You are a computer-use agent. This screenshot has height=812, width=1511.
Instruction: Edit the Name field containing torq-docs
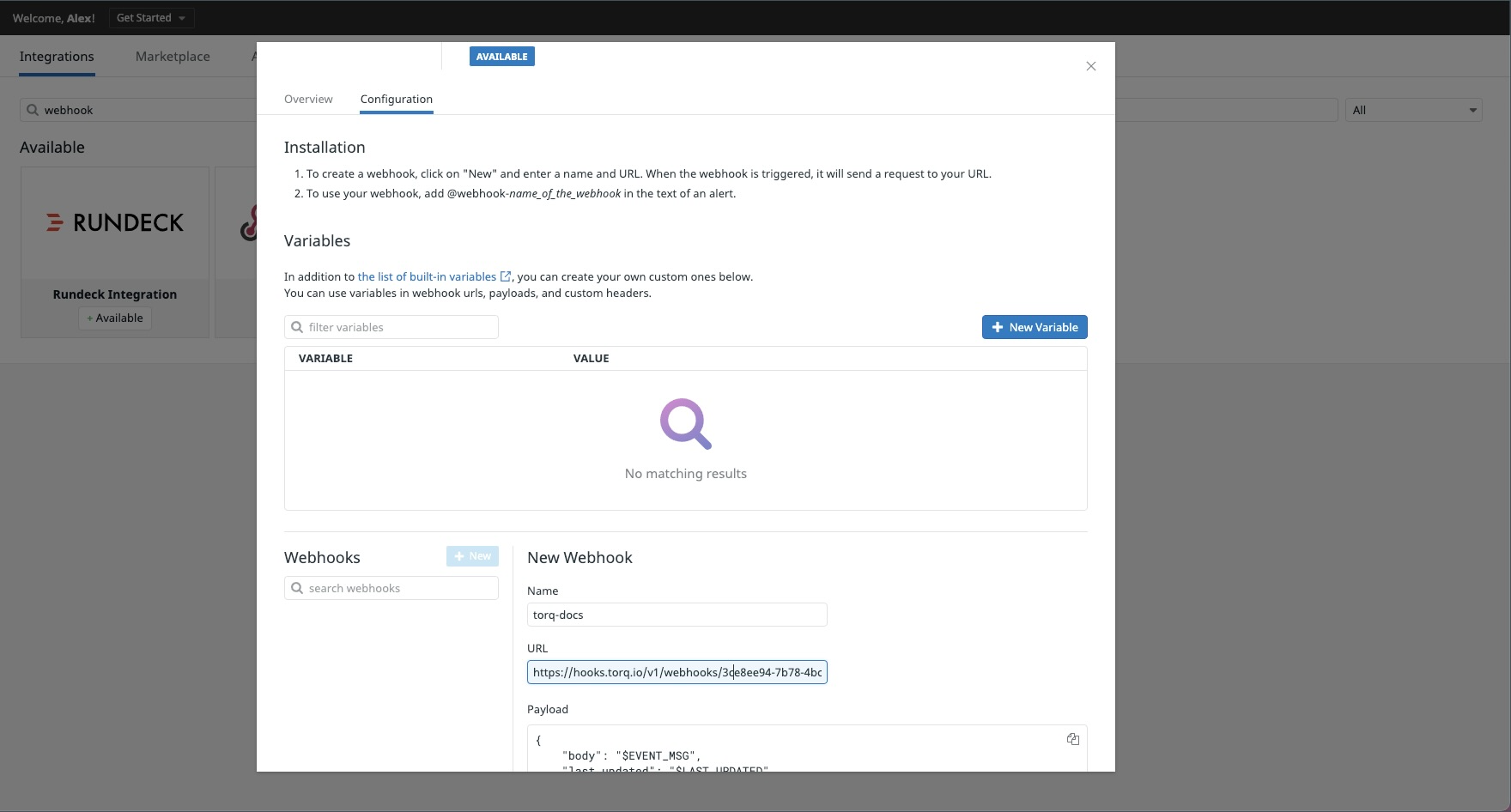point(677,615)
